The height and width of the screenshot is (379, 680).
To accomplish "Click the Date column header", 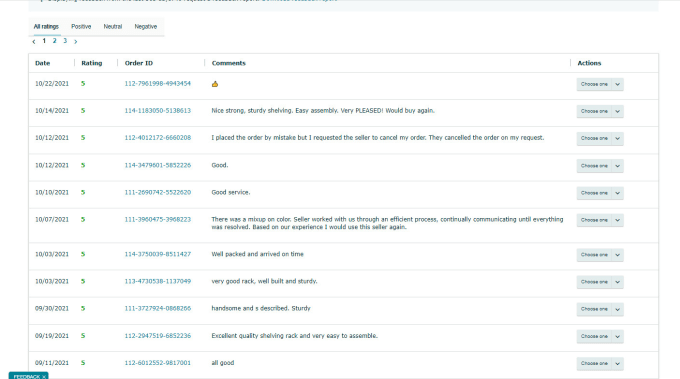I will 42,63.
